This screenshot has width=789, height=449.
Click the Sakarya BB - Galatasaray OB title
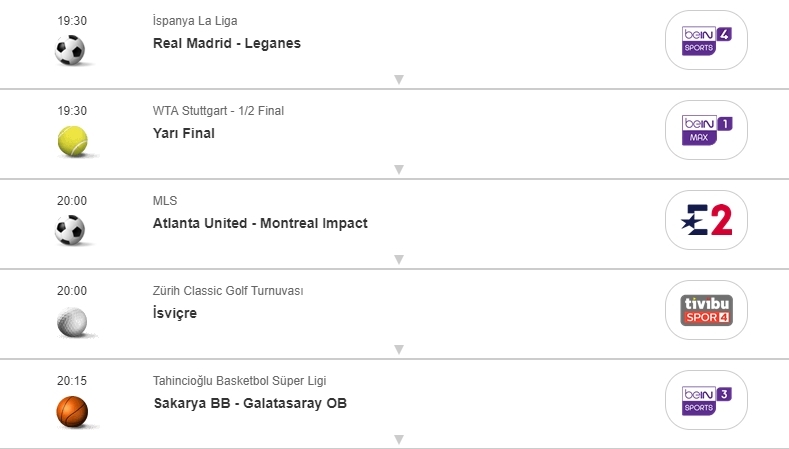tap(250, 403)
